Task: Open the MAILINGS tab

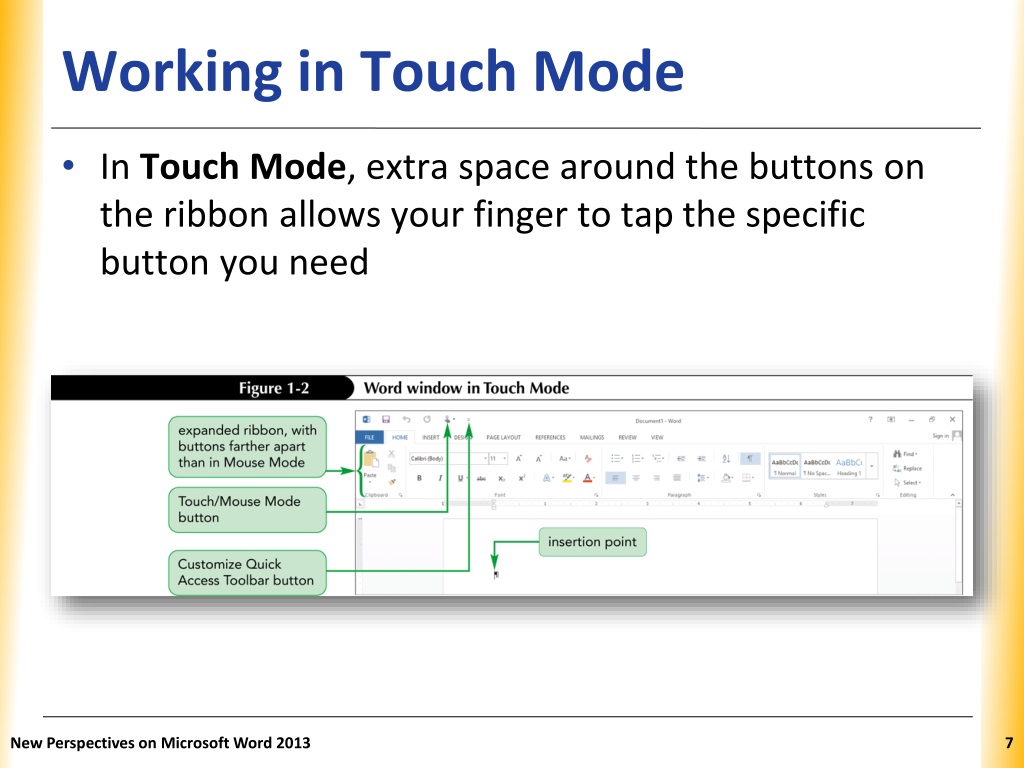Action: [x=592, y=438]
